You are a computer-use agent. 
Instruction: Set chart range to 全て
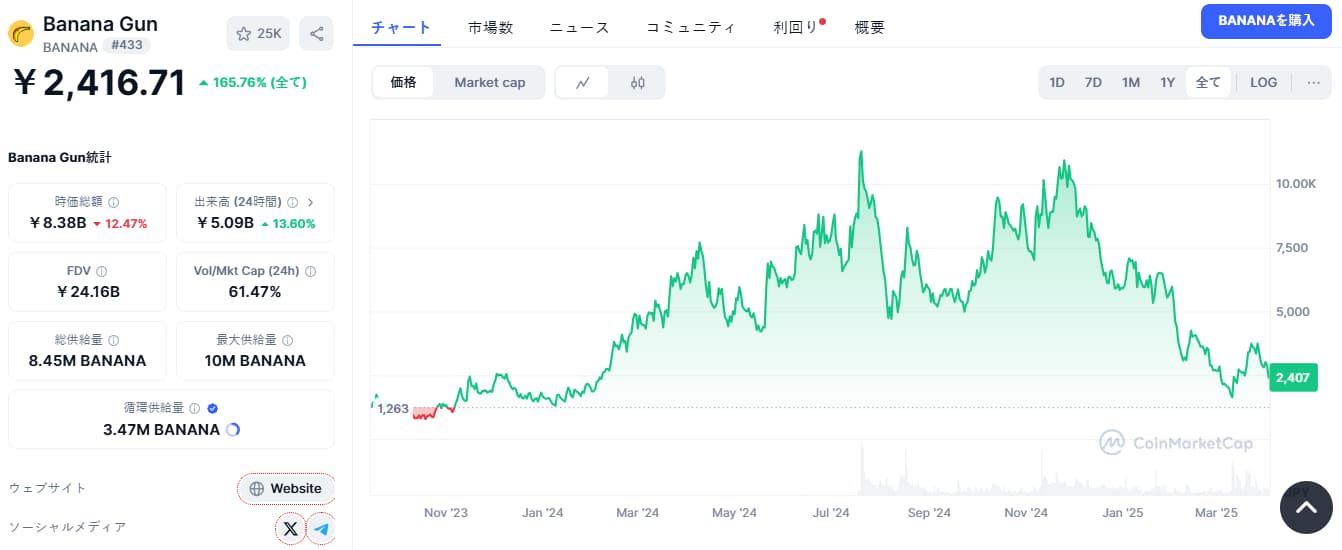pyautogui.click(x=1208, y=82)
